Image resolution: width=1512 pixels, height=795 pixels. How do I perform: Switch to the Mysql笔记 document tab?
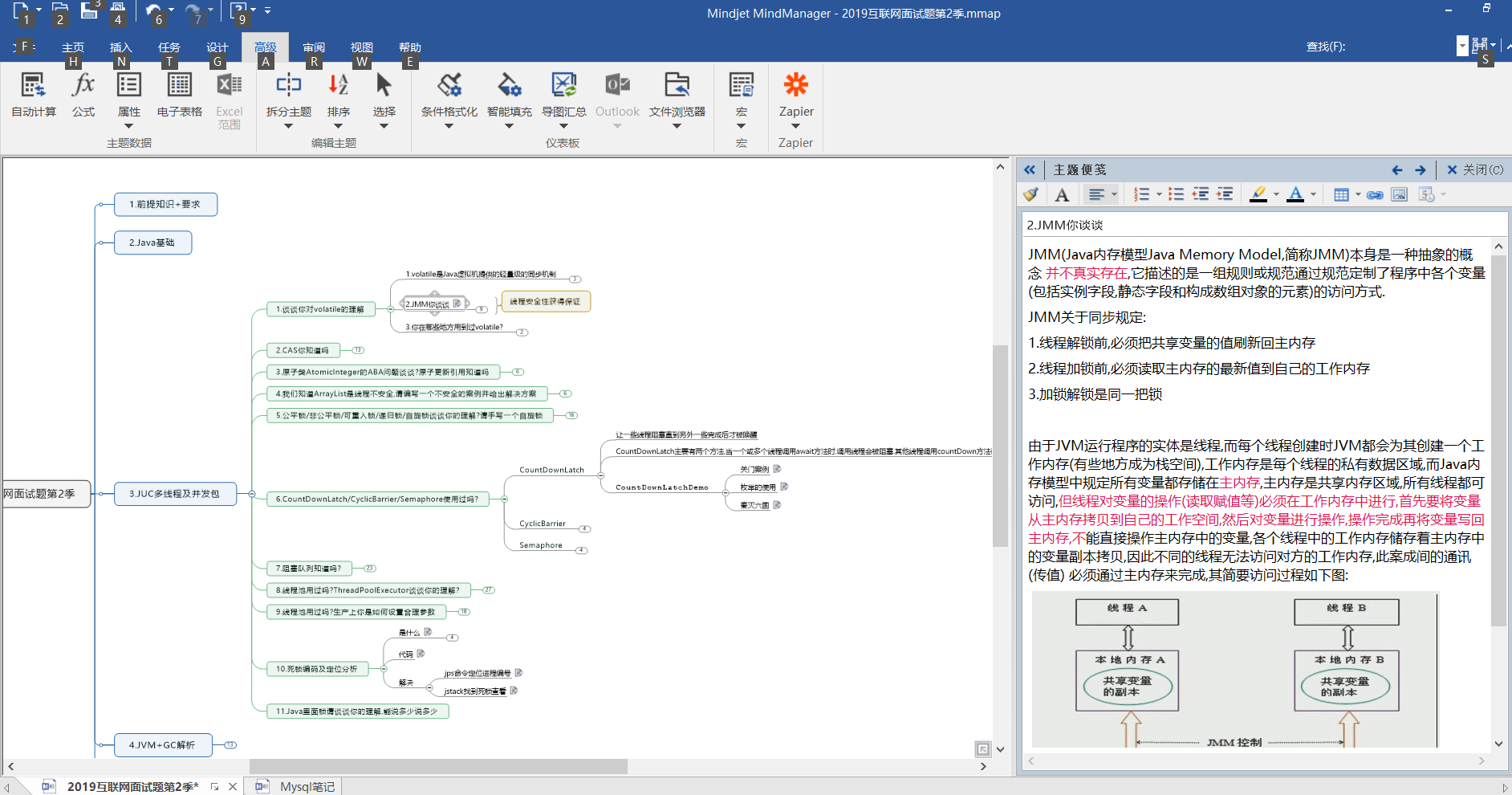(x=307, y=786)
